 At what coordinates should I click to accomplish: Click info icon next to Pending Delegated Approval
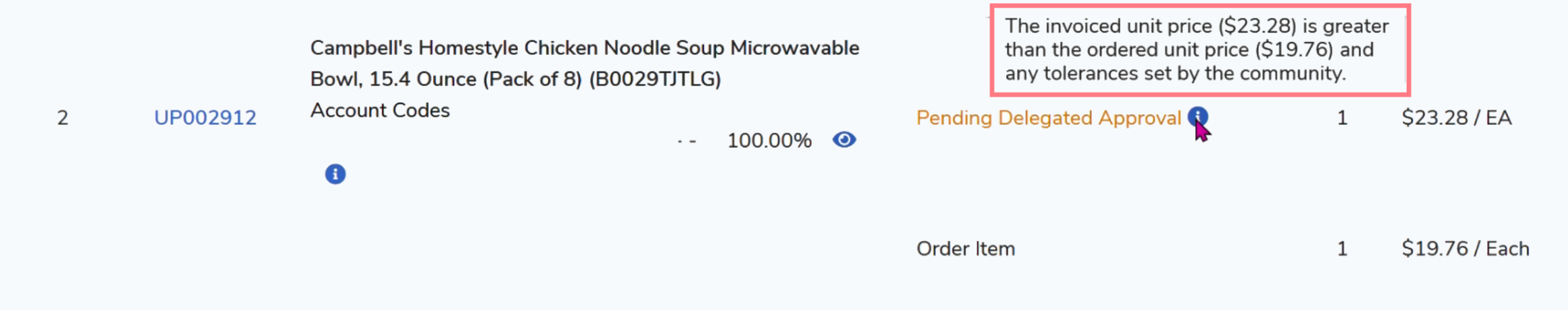coord(1197,116)
